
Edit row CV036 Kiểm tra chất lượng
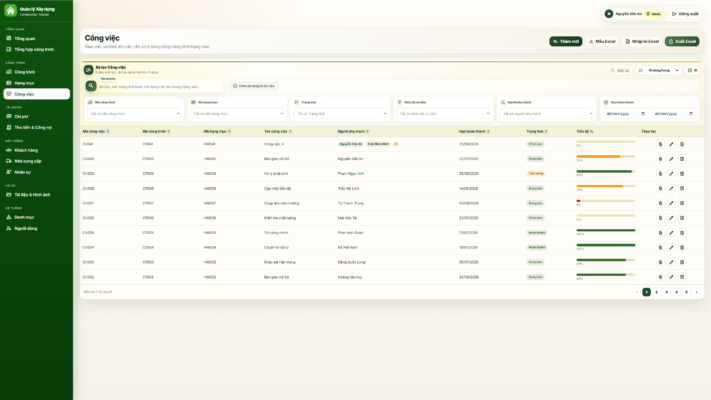tap(671, 218)
